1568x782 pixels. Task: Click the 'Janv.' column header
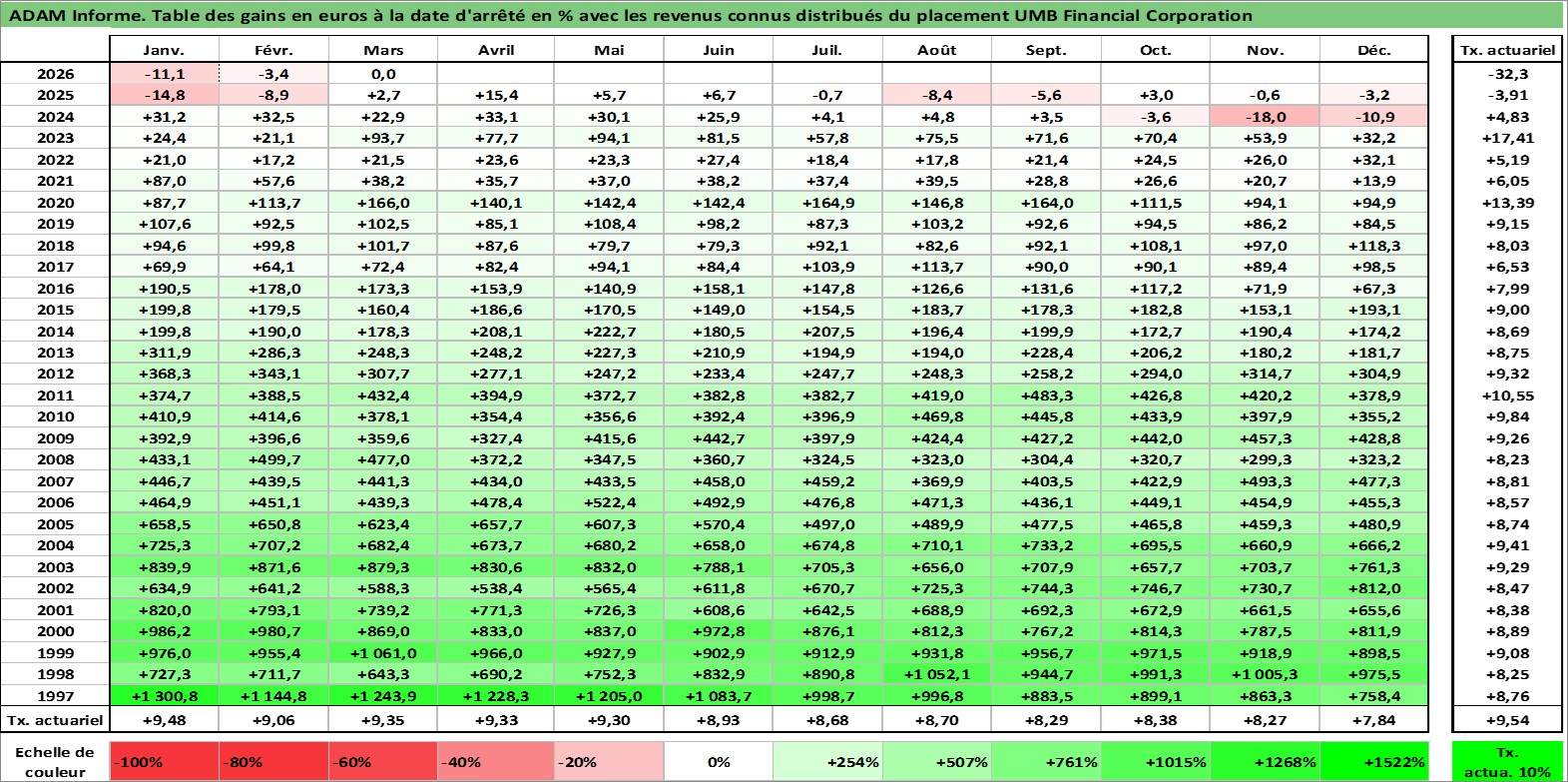point(164,50)
